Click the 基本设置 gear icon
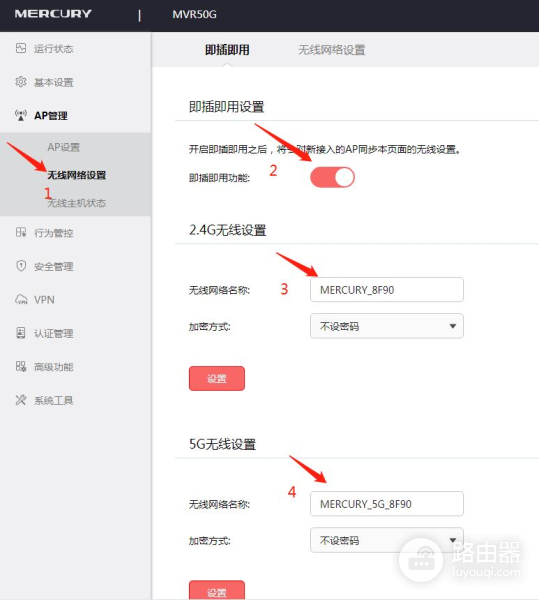 pos(21,82)
